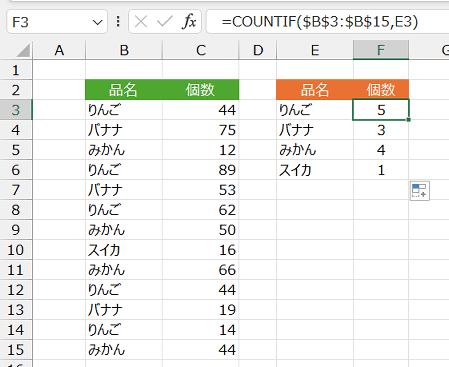Click the Select All corner triangle
The width and height of the screenshot is (449, 367).
point(23,51)
